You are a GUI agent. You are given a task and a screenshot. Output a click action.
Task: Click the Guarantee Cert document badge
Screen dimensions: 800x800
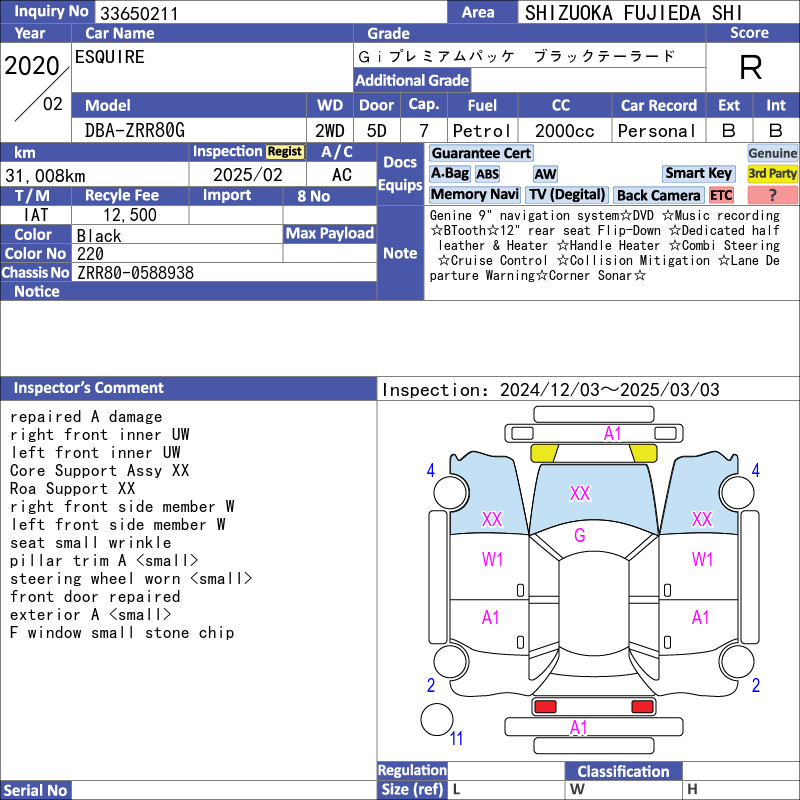[x=481, y=153]
